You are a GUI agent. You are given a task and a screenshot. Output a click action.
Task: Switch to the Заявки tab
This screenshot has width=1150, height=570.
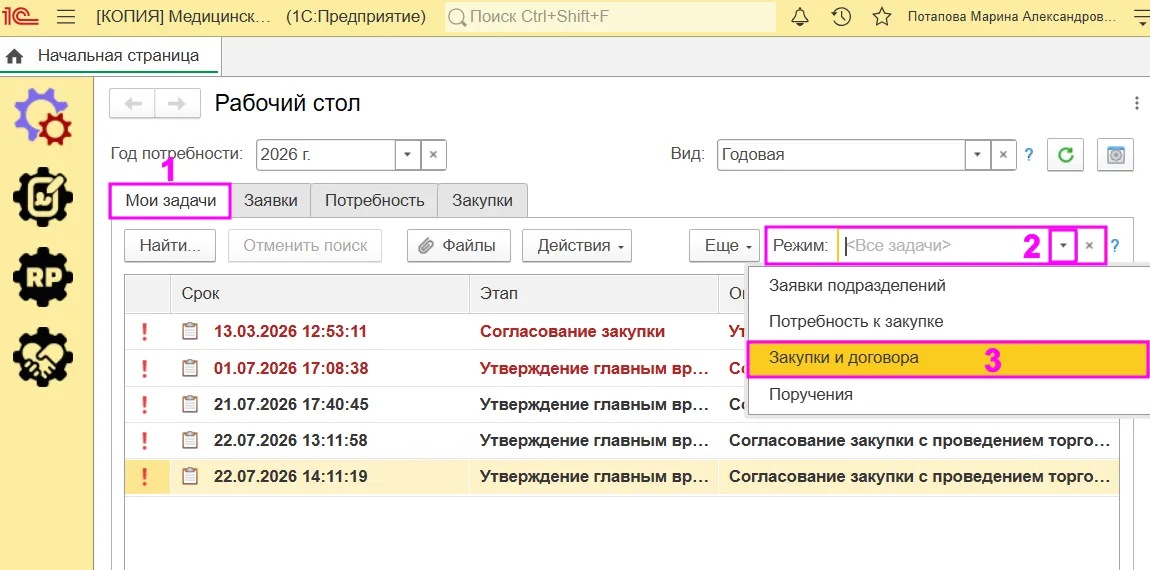point(271,200)
